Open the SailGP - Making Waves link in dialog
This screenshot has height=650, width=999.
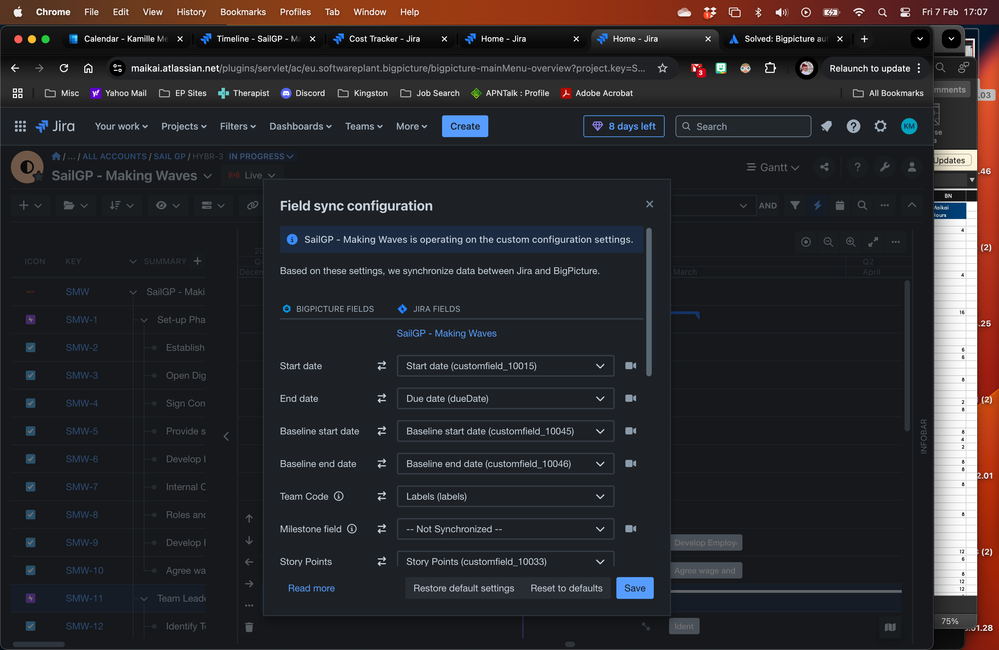coord(446,333)
